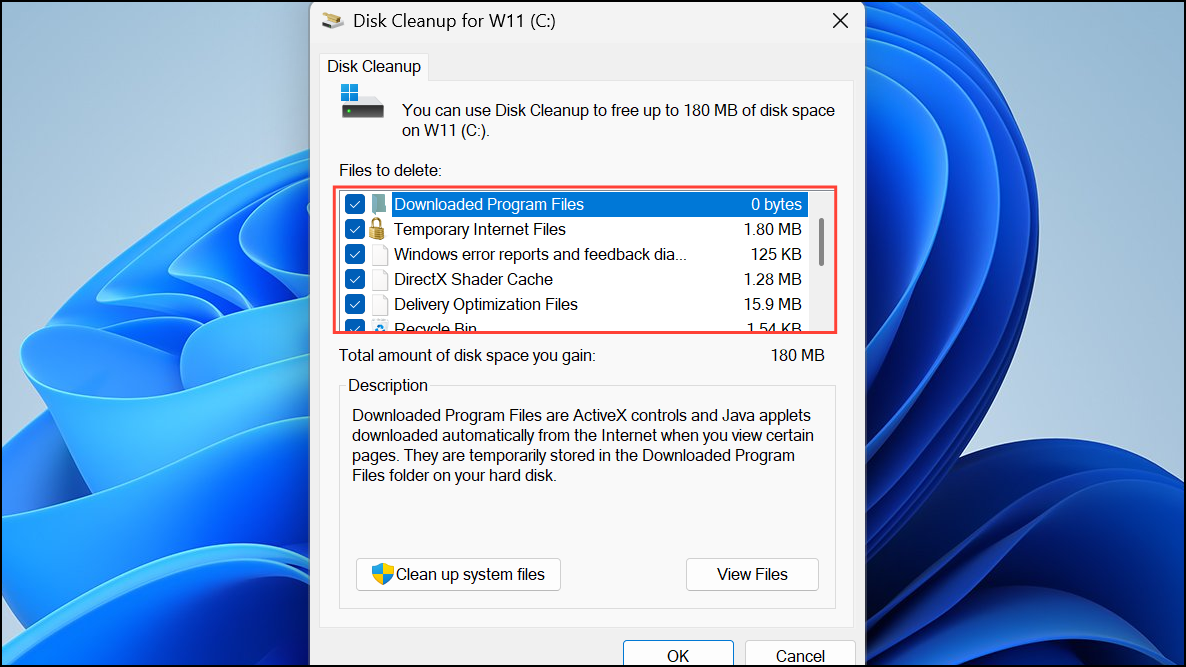The width and height of the screenshot is (1186, 667).
Task: Cancel the Disk Cleanup dialog
Action: pos(799,655)
